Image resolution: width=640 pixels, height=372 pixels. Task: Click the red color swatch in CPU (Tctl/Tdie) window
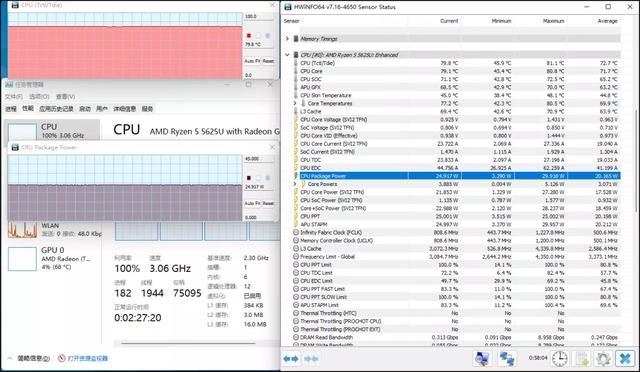tap(249, 36)
